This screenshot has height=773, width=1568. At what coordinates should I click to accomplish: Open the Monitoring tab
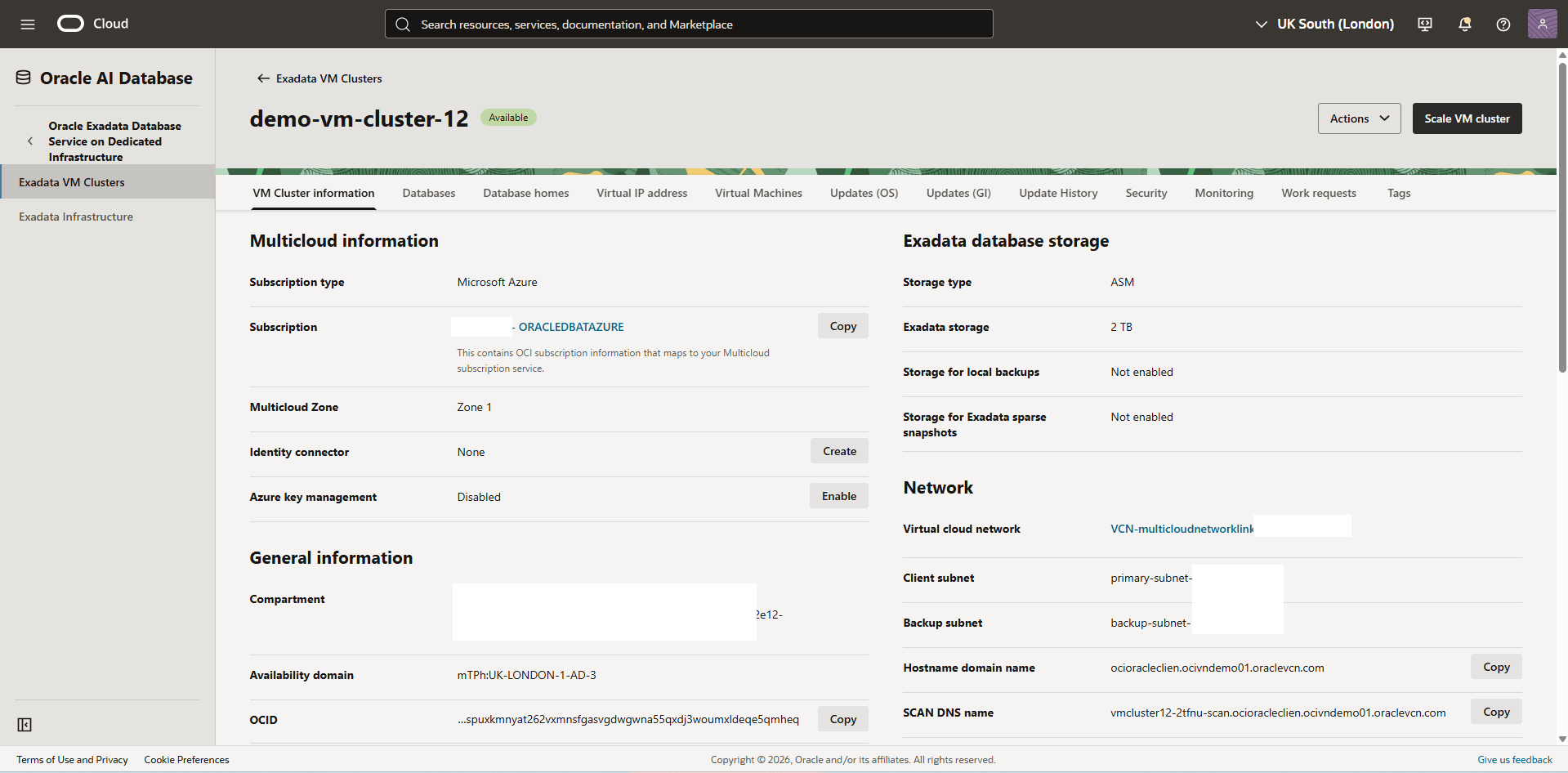(x=1223, y=193)
